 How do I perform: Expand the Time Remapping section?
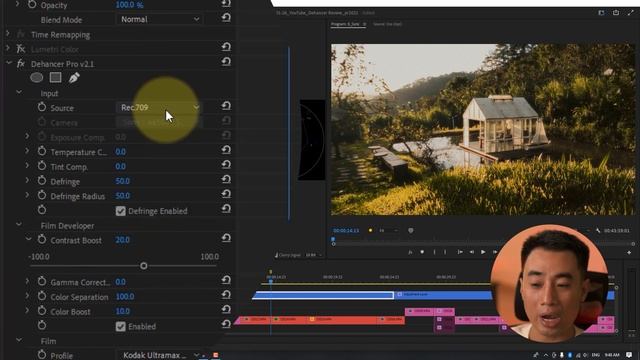click(8, 34)
